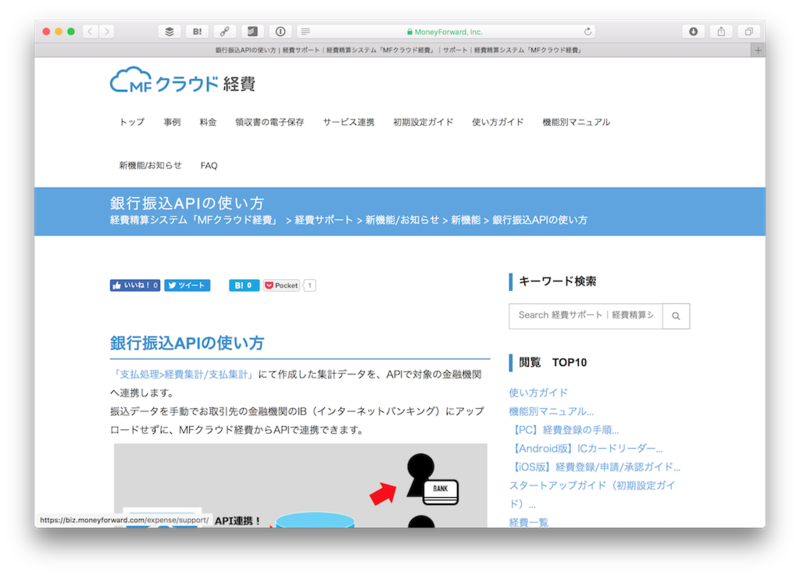Open TOP10 link 使い方ガイド
This screenshot has height=577, width=800.
(538, 392)
